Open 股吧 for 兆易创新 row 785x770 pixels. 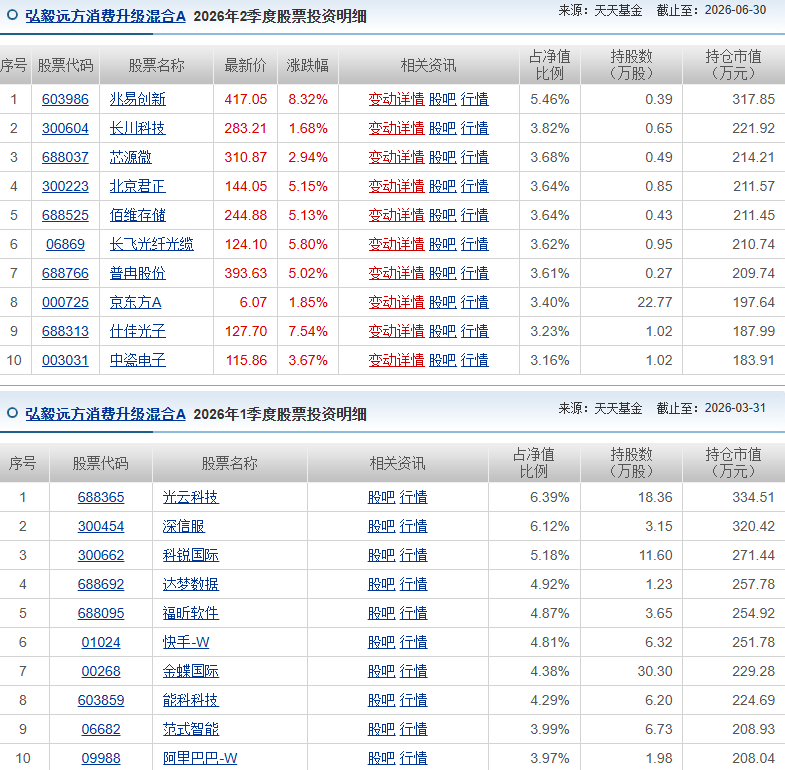click(x=443, y=99)
